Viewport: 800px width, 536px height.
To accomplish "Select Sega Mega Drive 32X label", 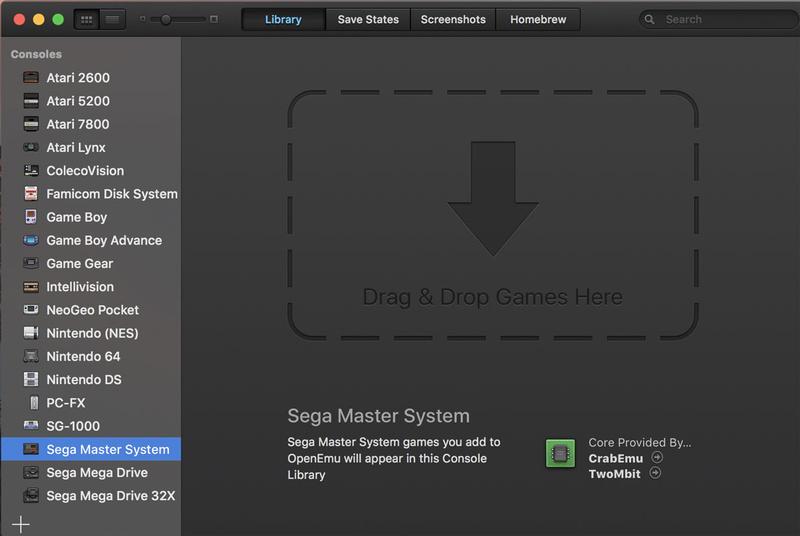I will pyautogui.click(x=111, y=495).
